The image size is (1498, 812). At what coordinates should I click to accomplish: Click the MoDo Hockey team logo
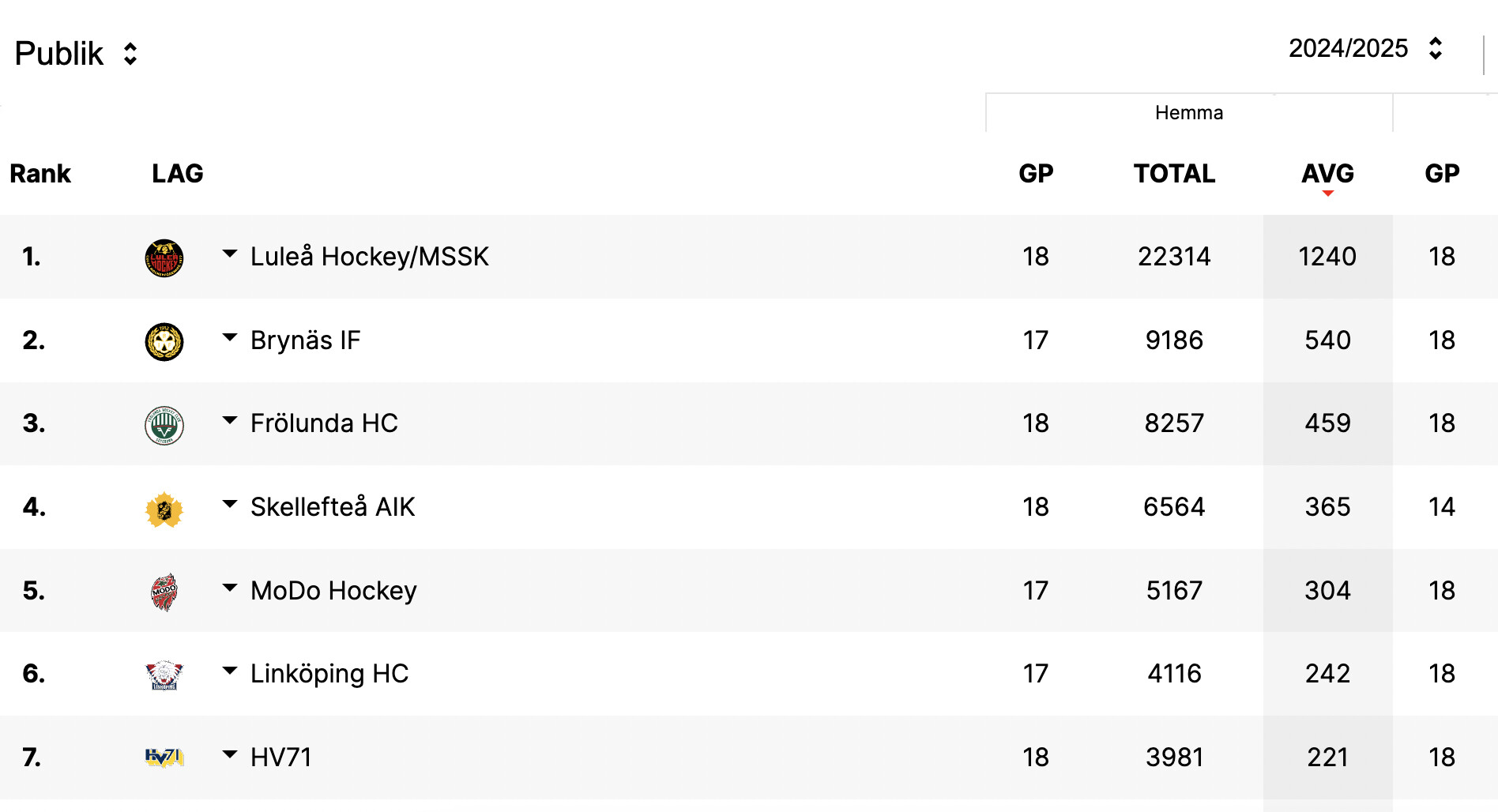coord(164,592)
